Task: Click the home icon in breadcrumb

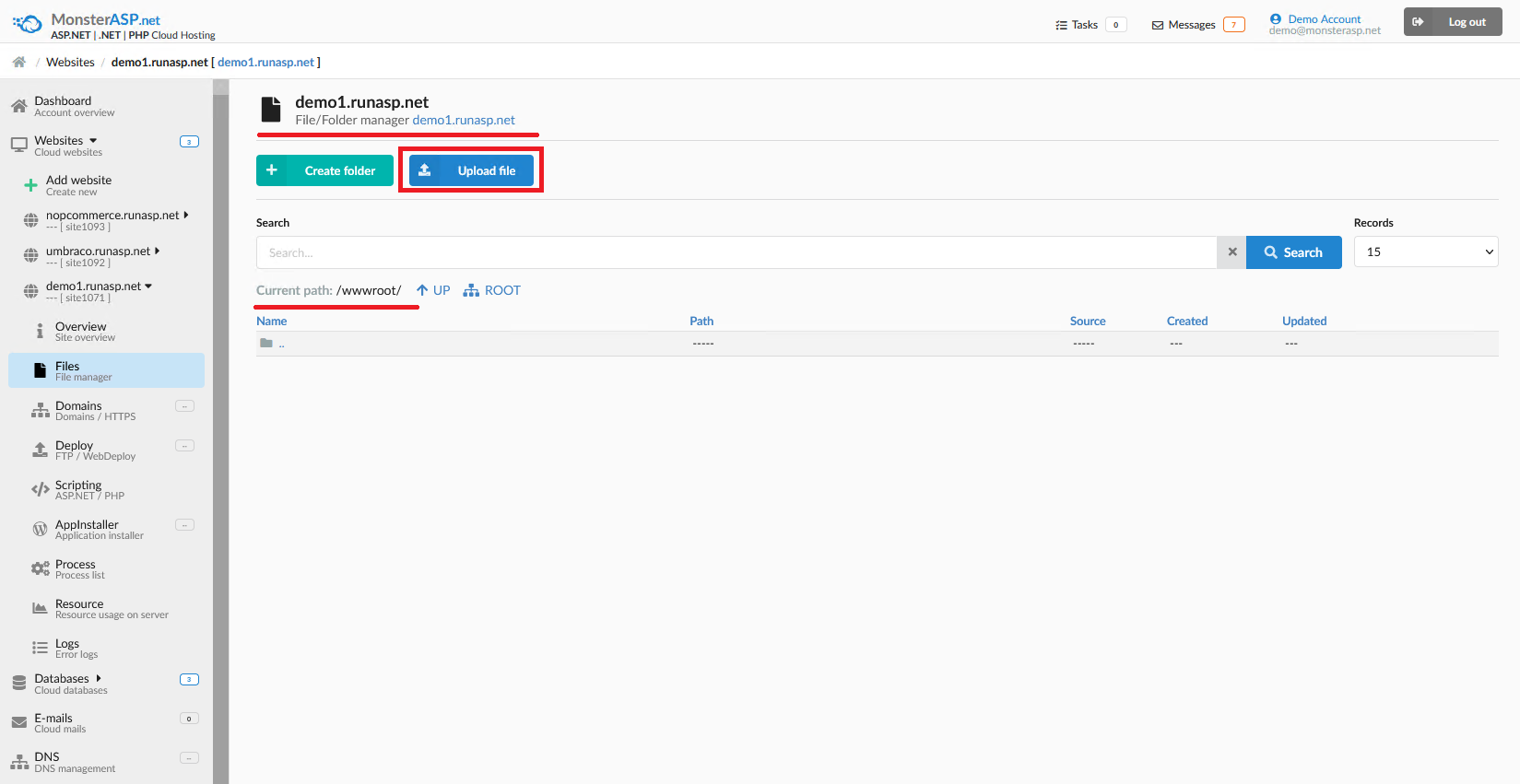Action: coord(18,62)
